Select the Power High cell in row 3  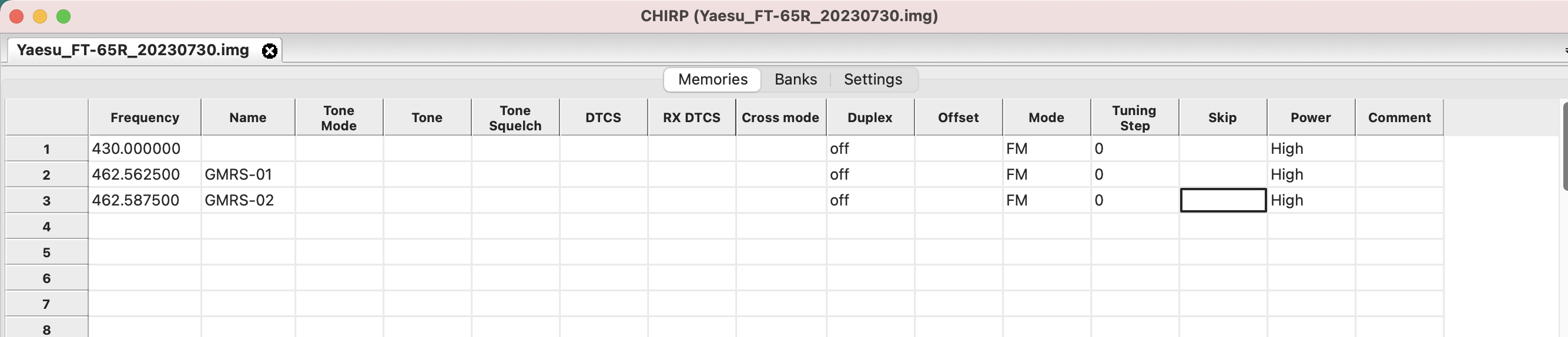coord(1311,200)
